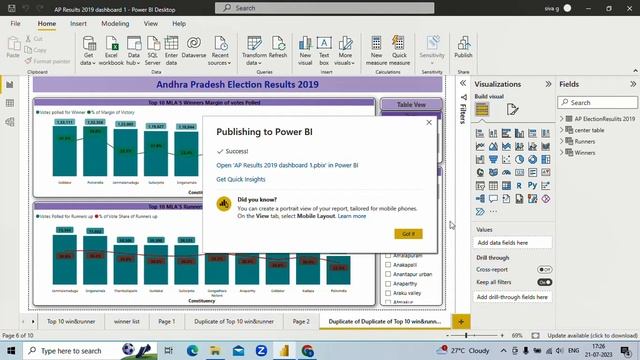Select the line chart visual
640x360 pixels.
(480, 146)
